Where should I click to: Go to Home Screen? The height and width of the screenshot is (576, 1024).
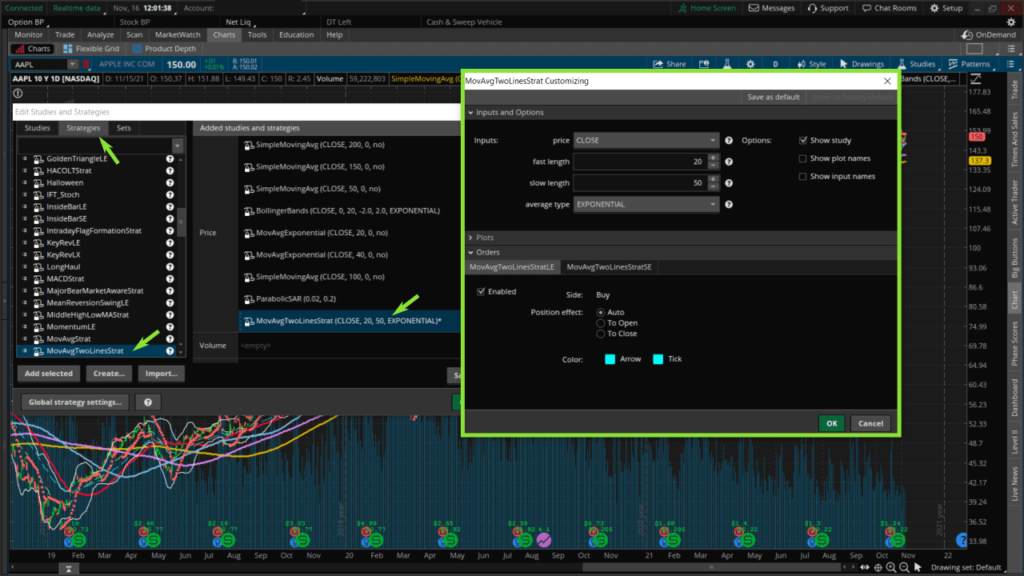[x=707, y=8]
